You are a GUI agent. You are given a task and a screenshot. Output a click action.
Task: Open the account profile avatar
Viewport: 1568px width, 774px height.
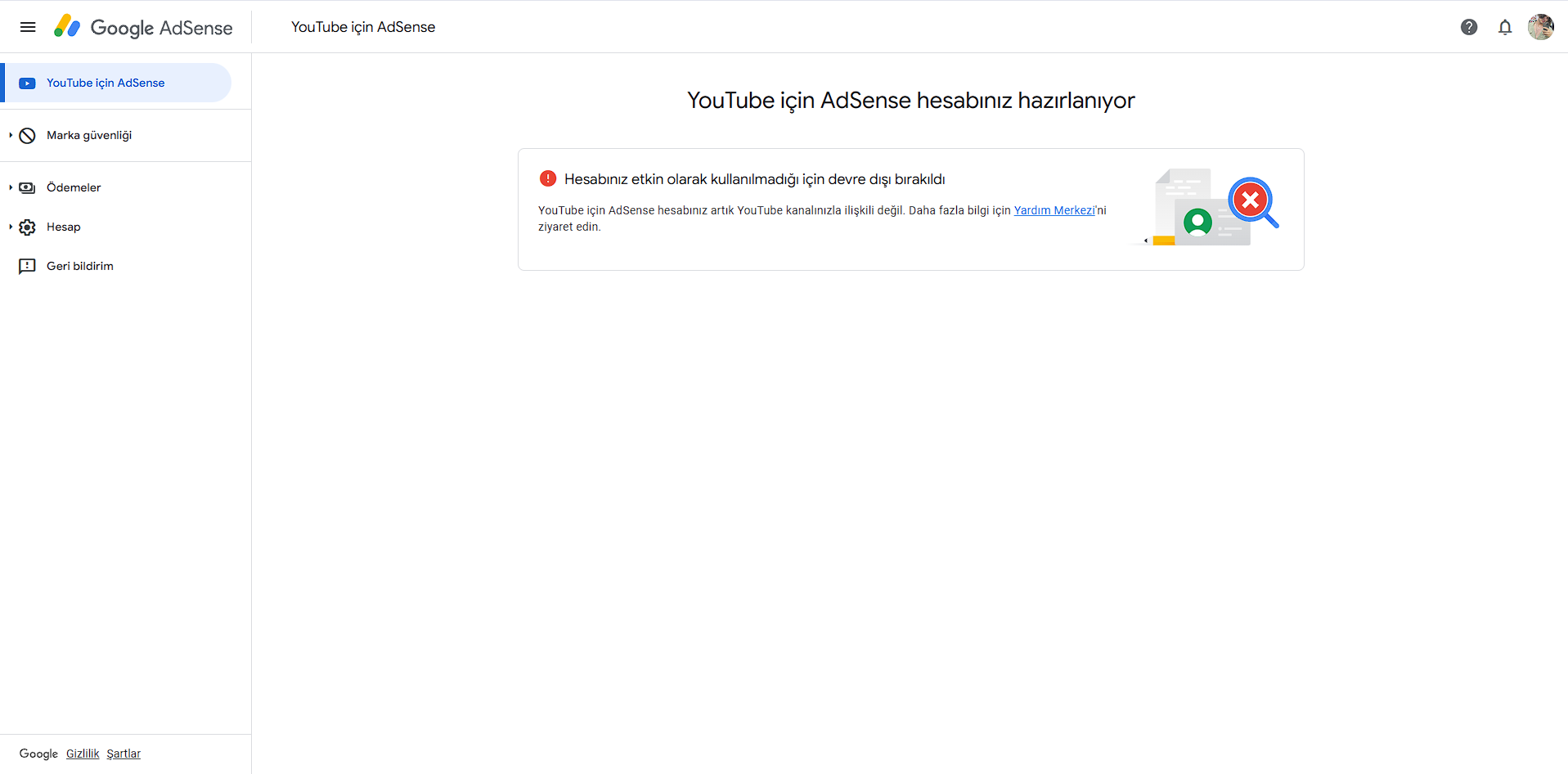(x=1541, y=27)
